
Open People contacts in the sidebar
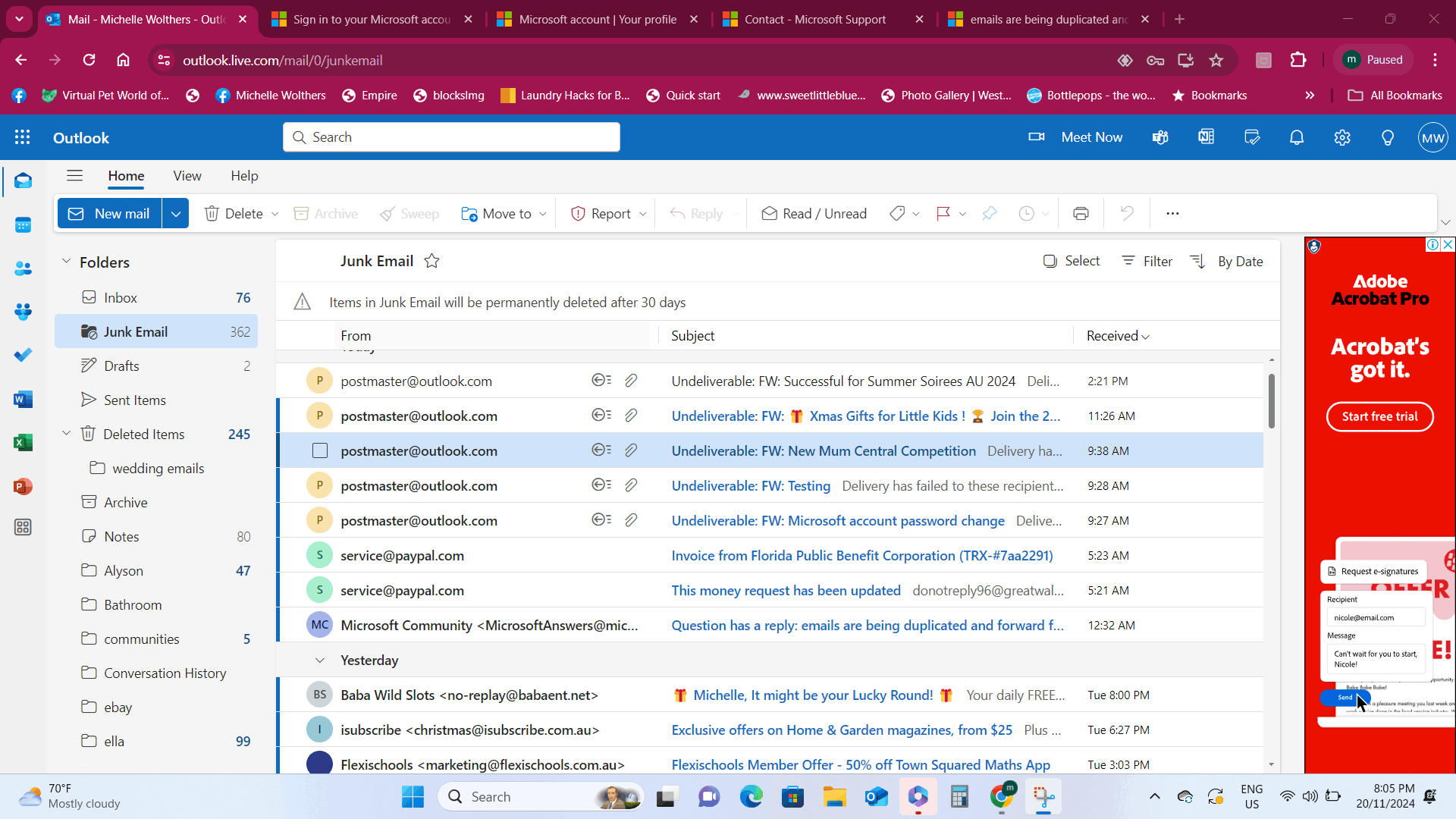[x=23, y=268]
